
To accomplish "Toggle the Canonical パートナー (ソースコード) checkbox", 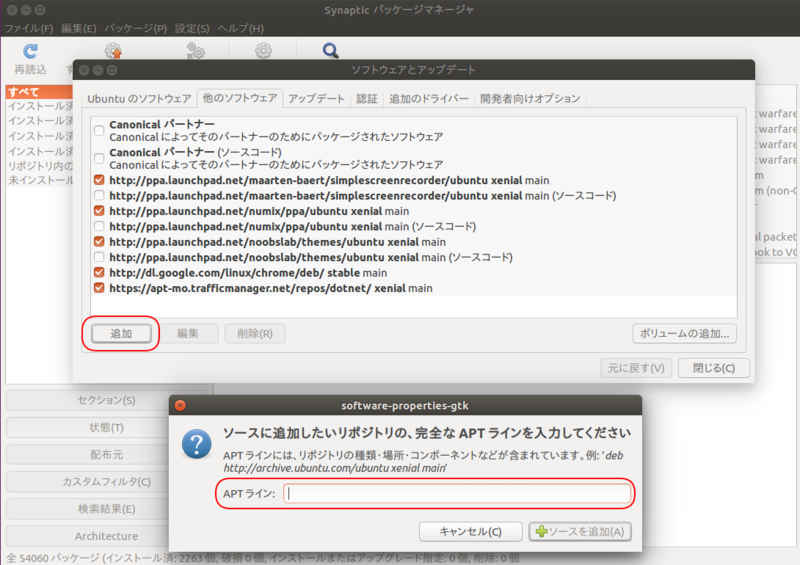I will 99,159.
